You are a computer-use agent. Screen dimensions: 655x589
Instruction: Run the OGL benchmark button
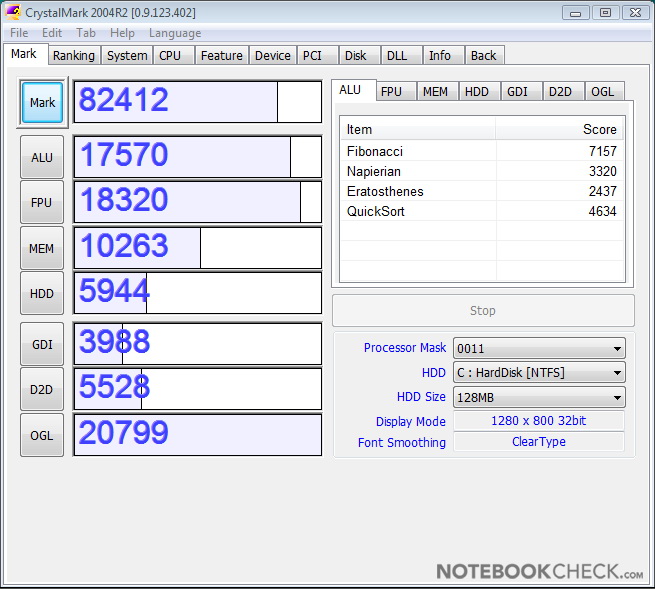pyautogui.click(x=42, y=435)
